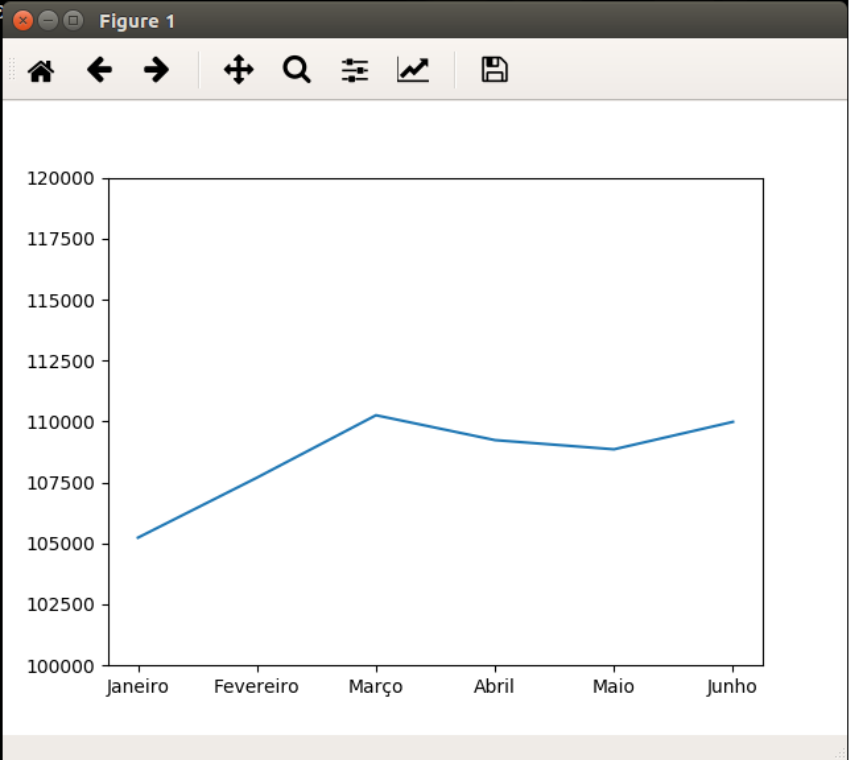The height and width of the screenshot is (760, 849).
Task: Maximize the Figure 1 window
Action: click(x=72, y=21)
